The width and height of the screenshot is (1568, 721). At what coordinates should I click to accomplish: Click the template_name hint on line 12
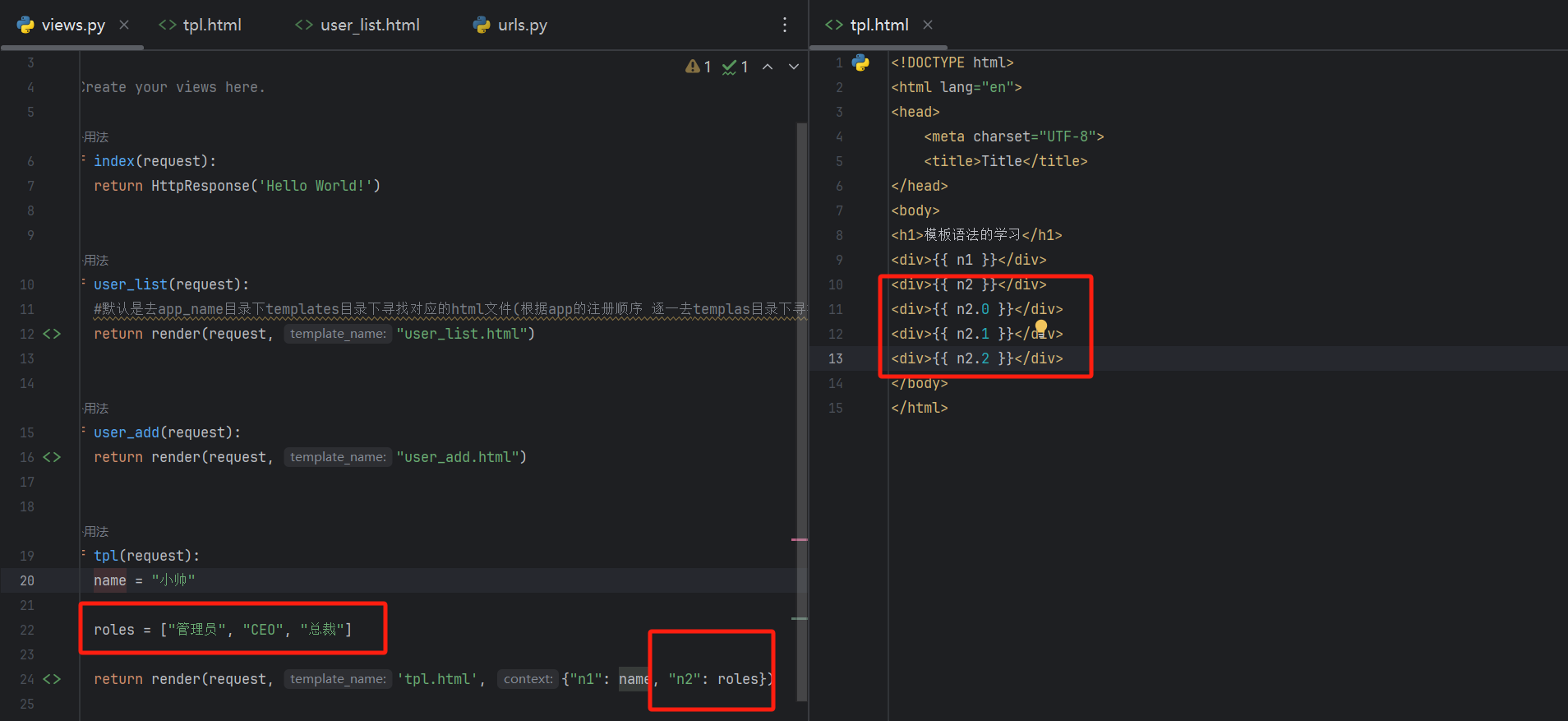(x=338, y=334)
